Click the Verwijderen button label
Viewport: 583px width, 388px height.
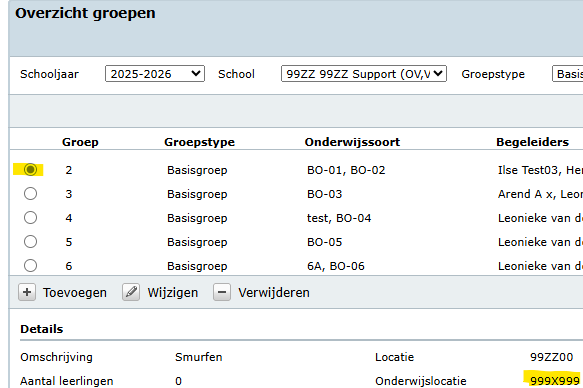coord(274,293)
